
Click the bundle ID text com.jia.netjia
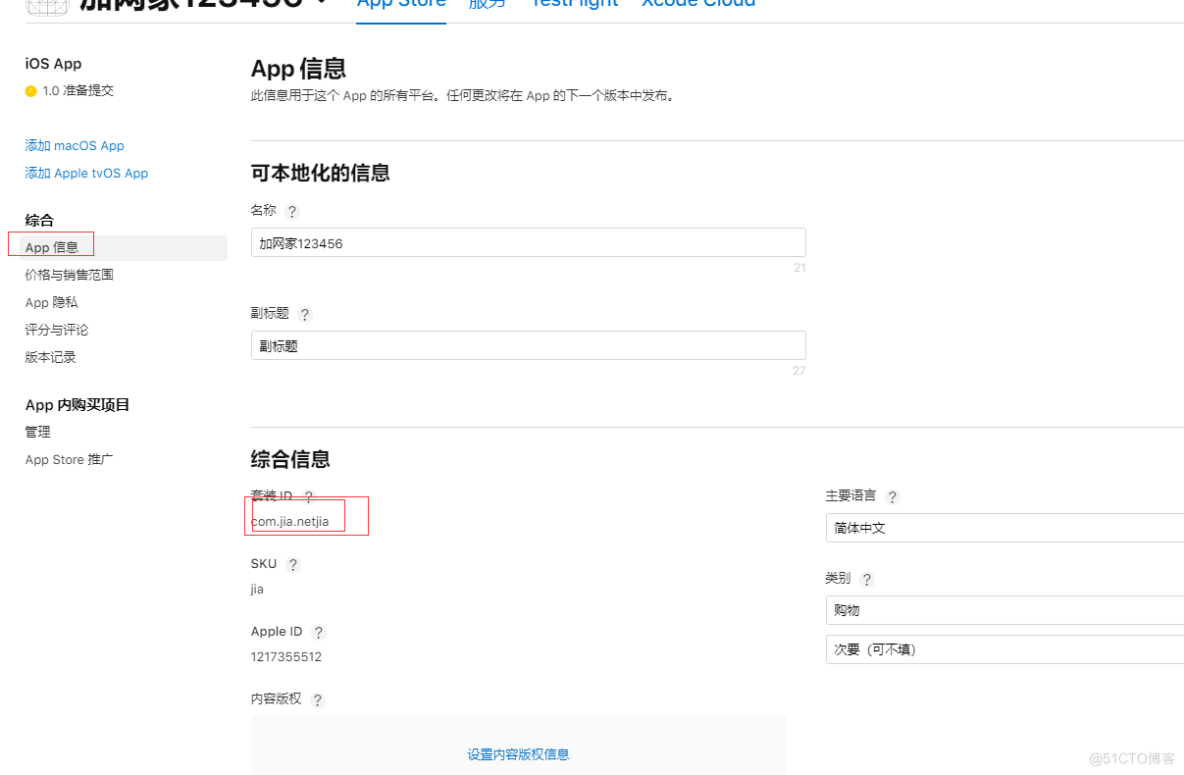click(290, 521)
